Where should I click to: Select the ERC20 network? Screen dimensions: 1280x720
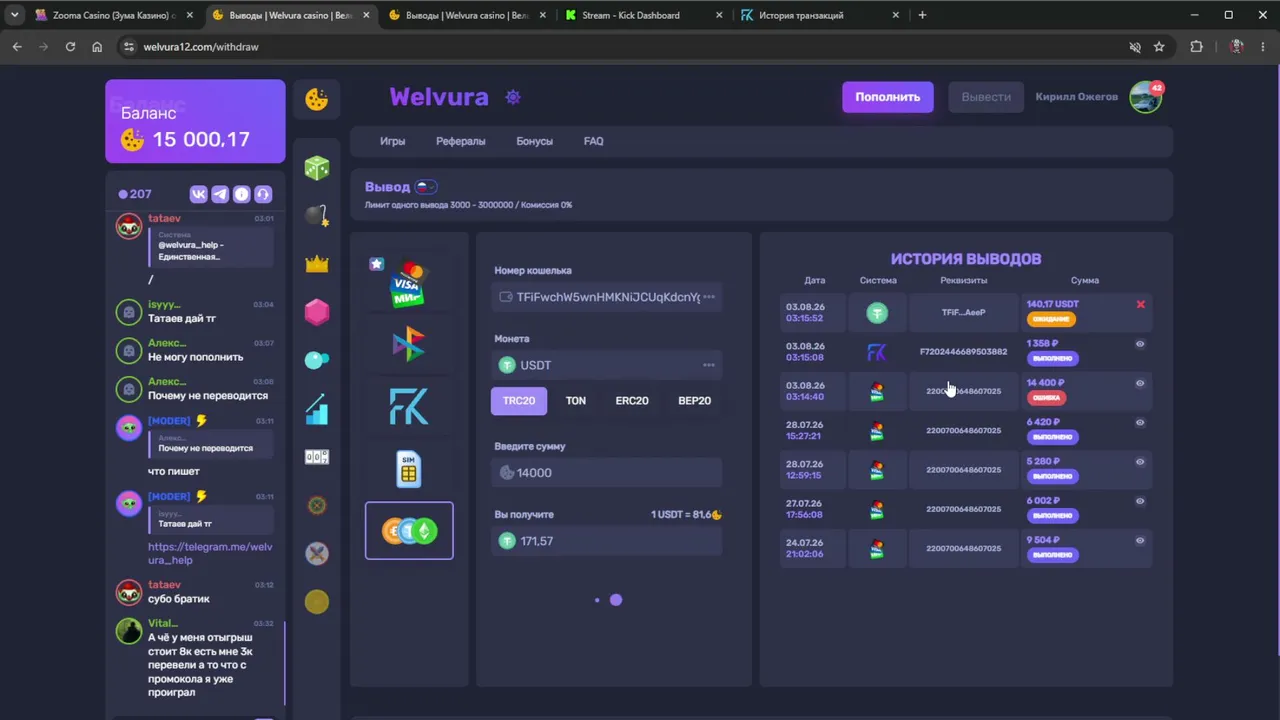pyautogui.click(x=632, y=401)
